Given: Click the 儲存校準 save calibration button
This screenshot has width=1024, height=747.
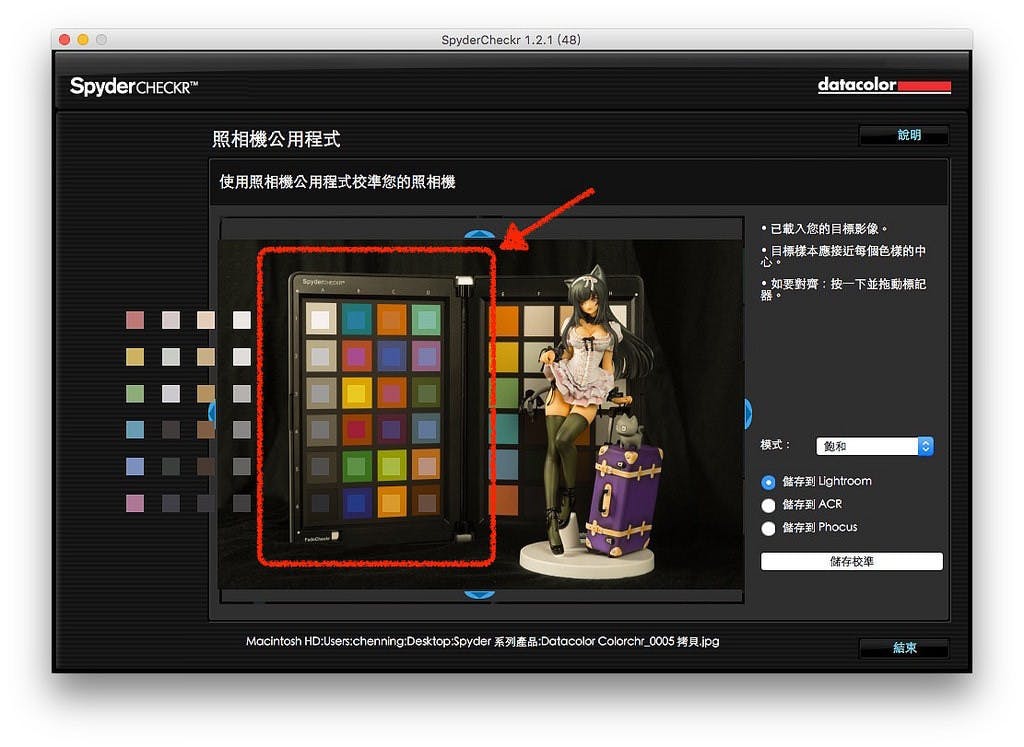Looking at the screenshot, I should [852, 562].
